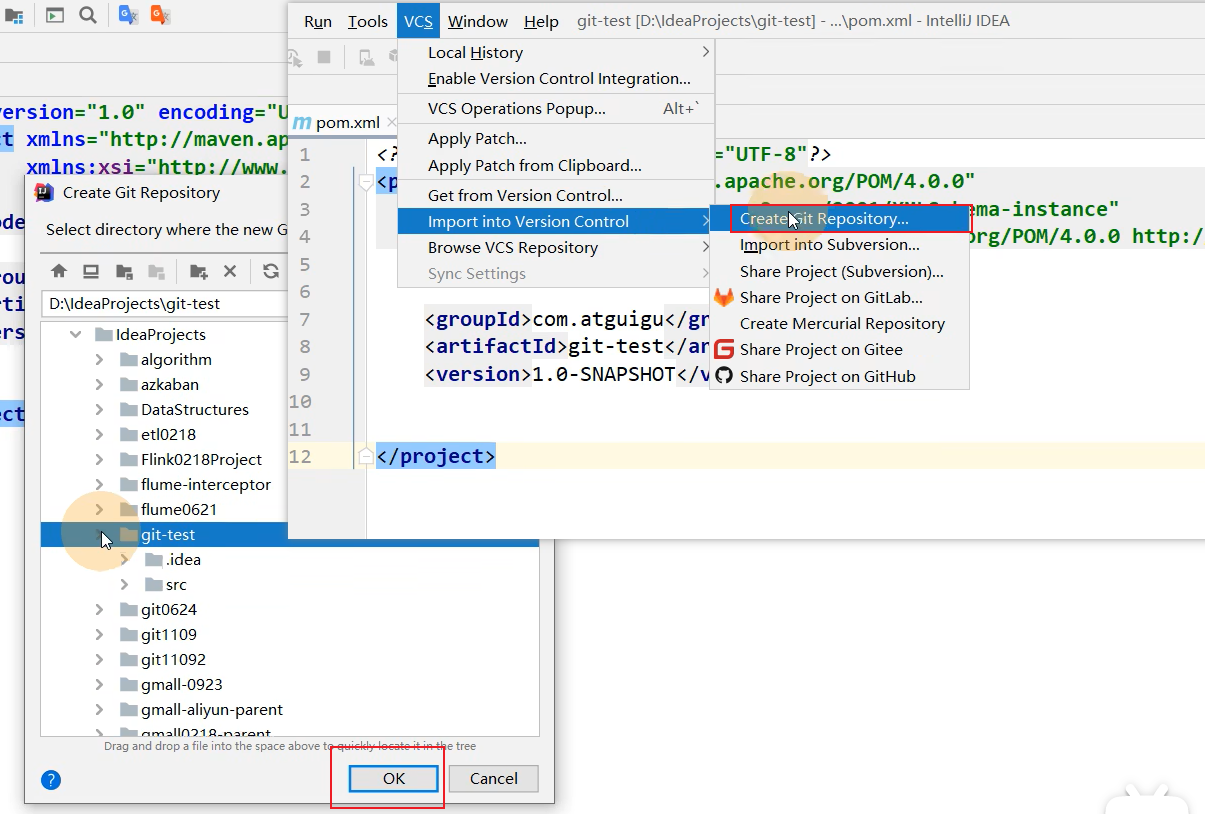Select Import into Subversion
1205x814 pixels.
coord(839,245)
